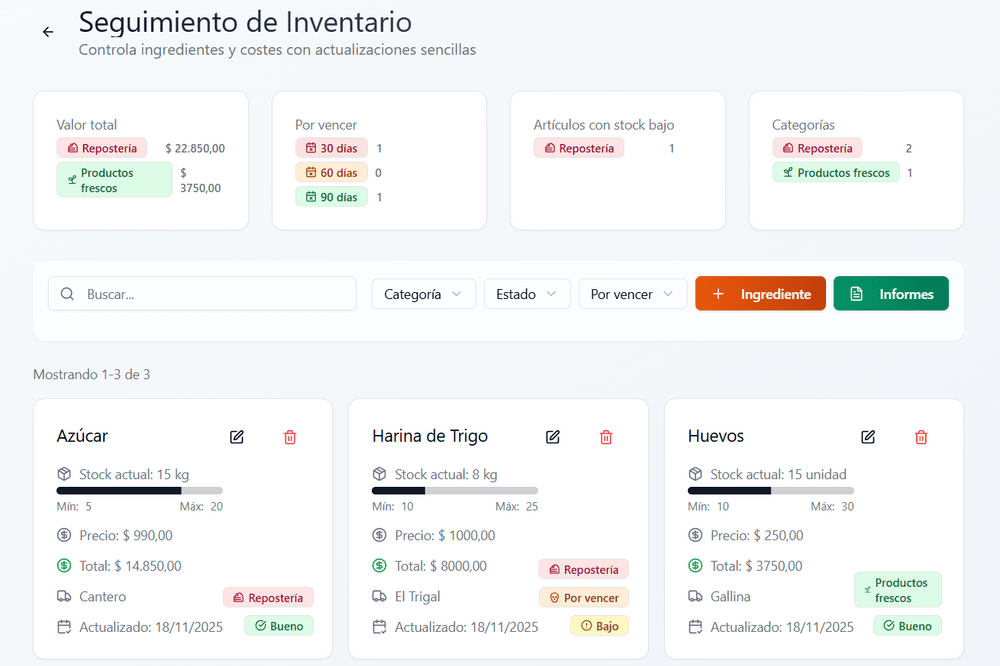Delete the Azúcar ingredient
The width and height of the screenshot is (1000, 666).
[290, 437]
